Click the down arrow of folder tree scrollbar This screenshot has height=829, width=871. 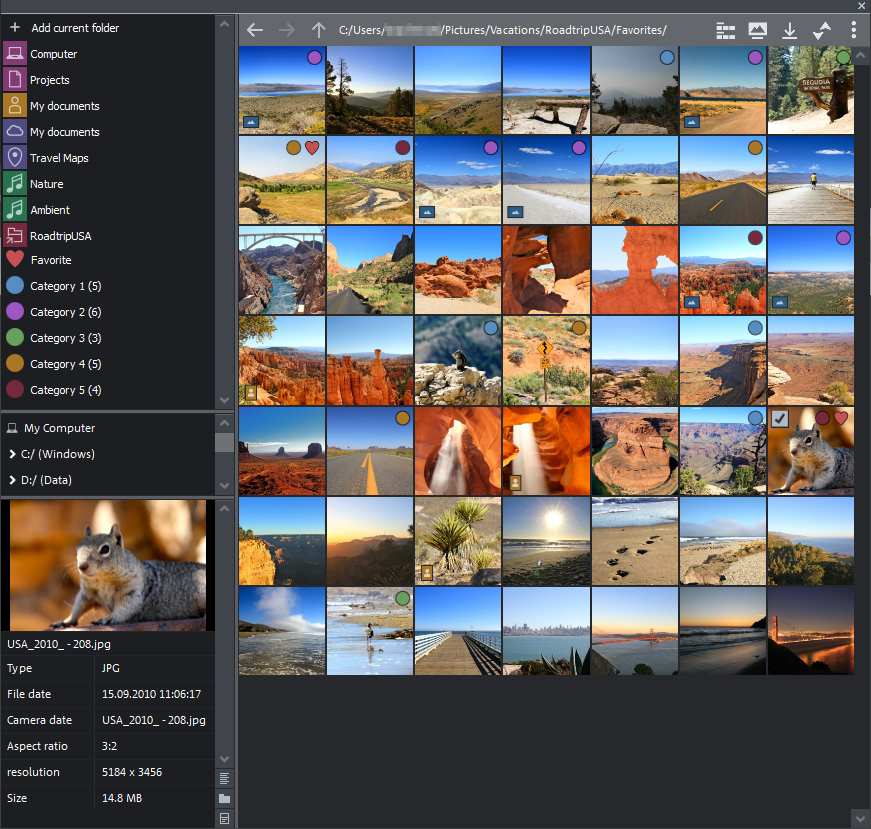click(x=224, y=486)
